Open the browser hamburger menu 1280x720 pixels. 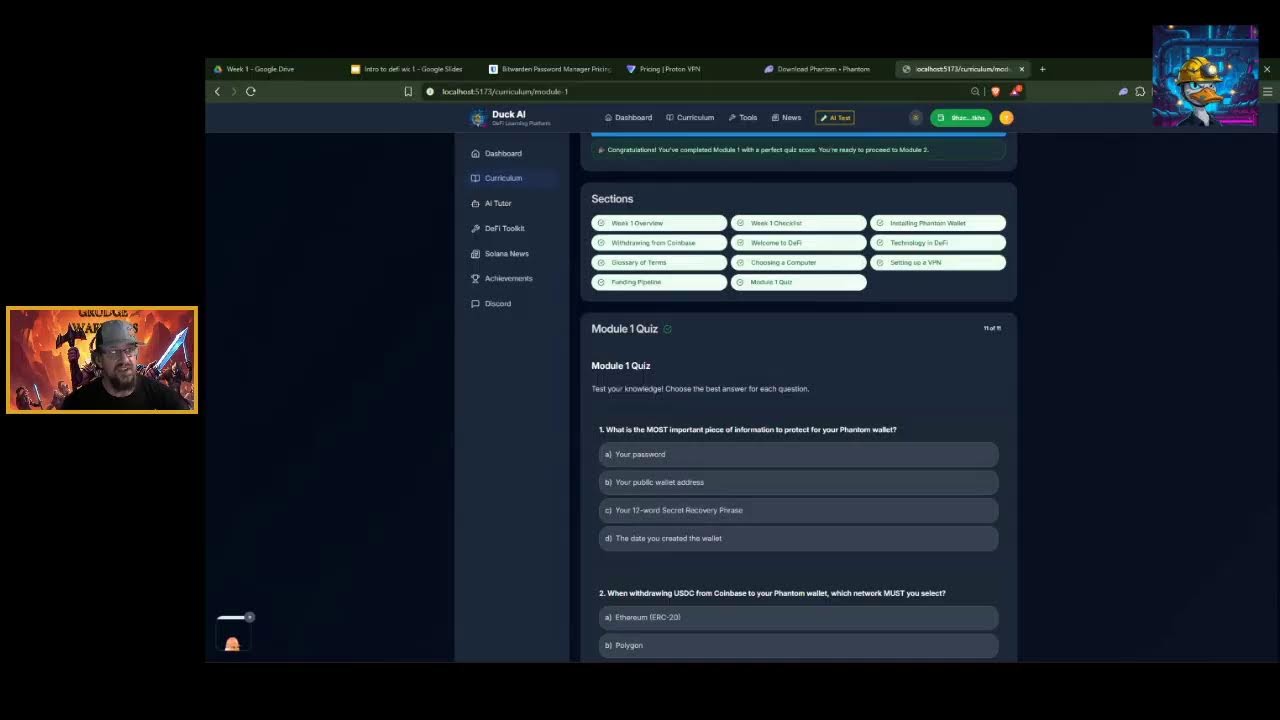click(x=1267, y=91)
